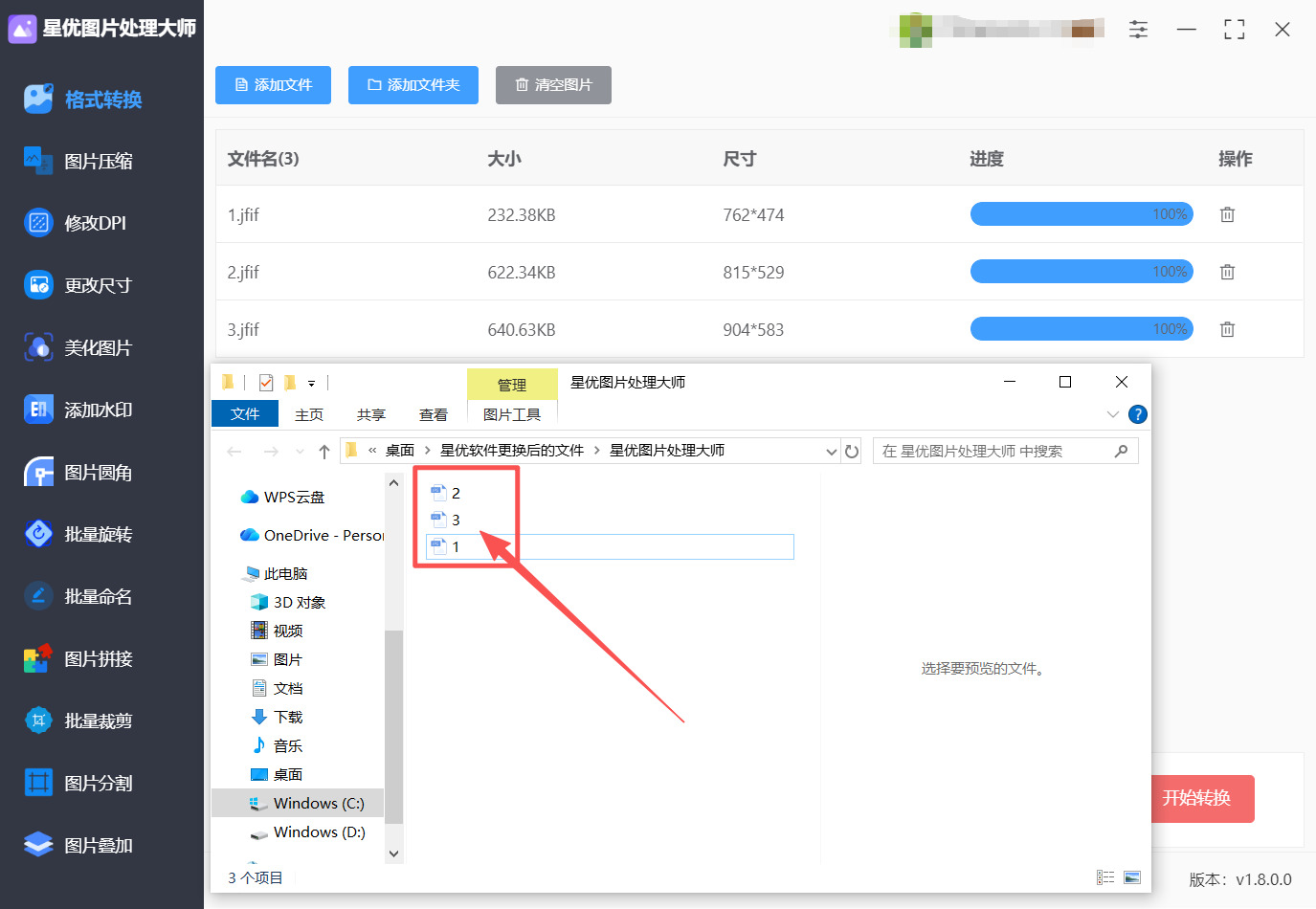Switch to the 查看 ribbon tab
This screenshot has height=909, width=1316.
pos(434,414)
